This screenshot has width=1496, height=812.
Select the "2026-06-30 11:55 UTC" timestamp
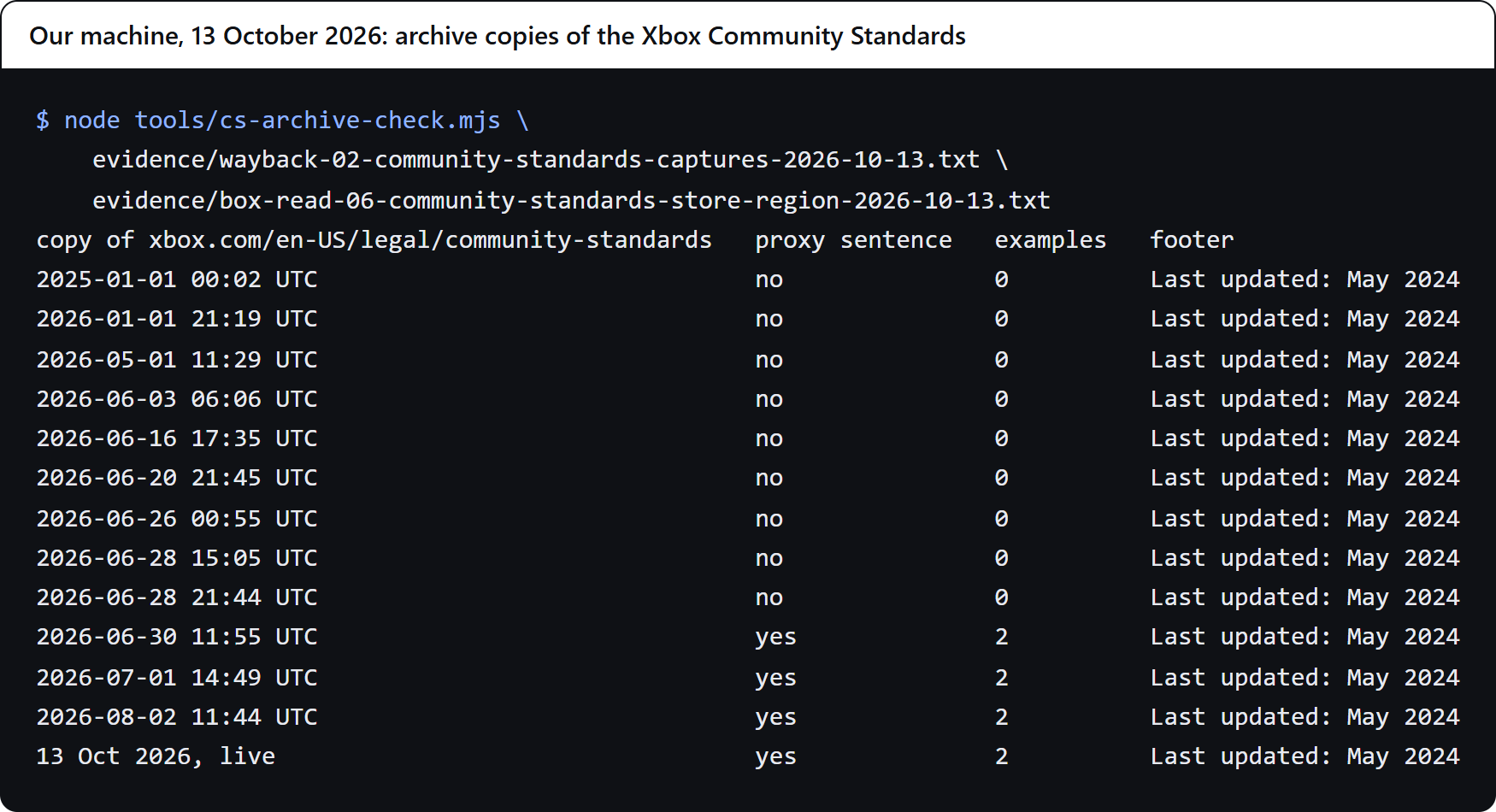pyautogui.click(x=177, y=637)
